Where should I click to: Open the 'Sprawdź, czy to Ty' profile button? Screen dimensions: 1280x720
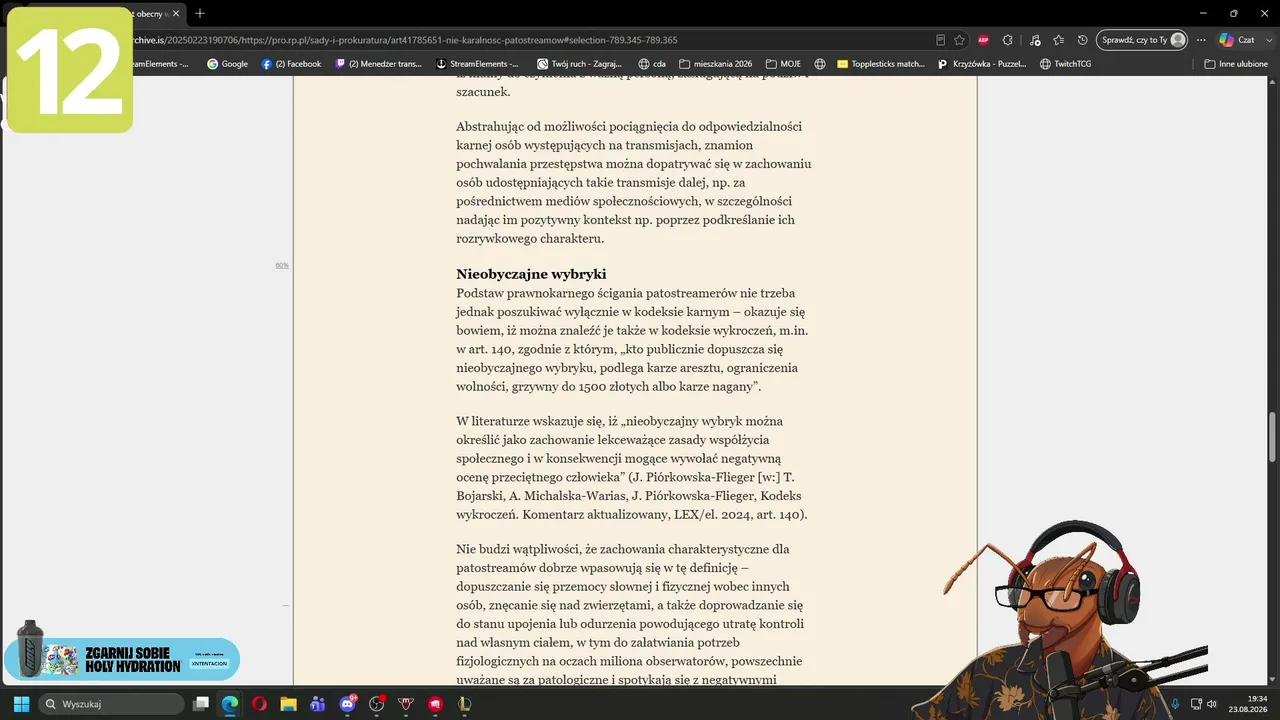click(x=1142, y=40)
